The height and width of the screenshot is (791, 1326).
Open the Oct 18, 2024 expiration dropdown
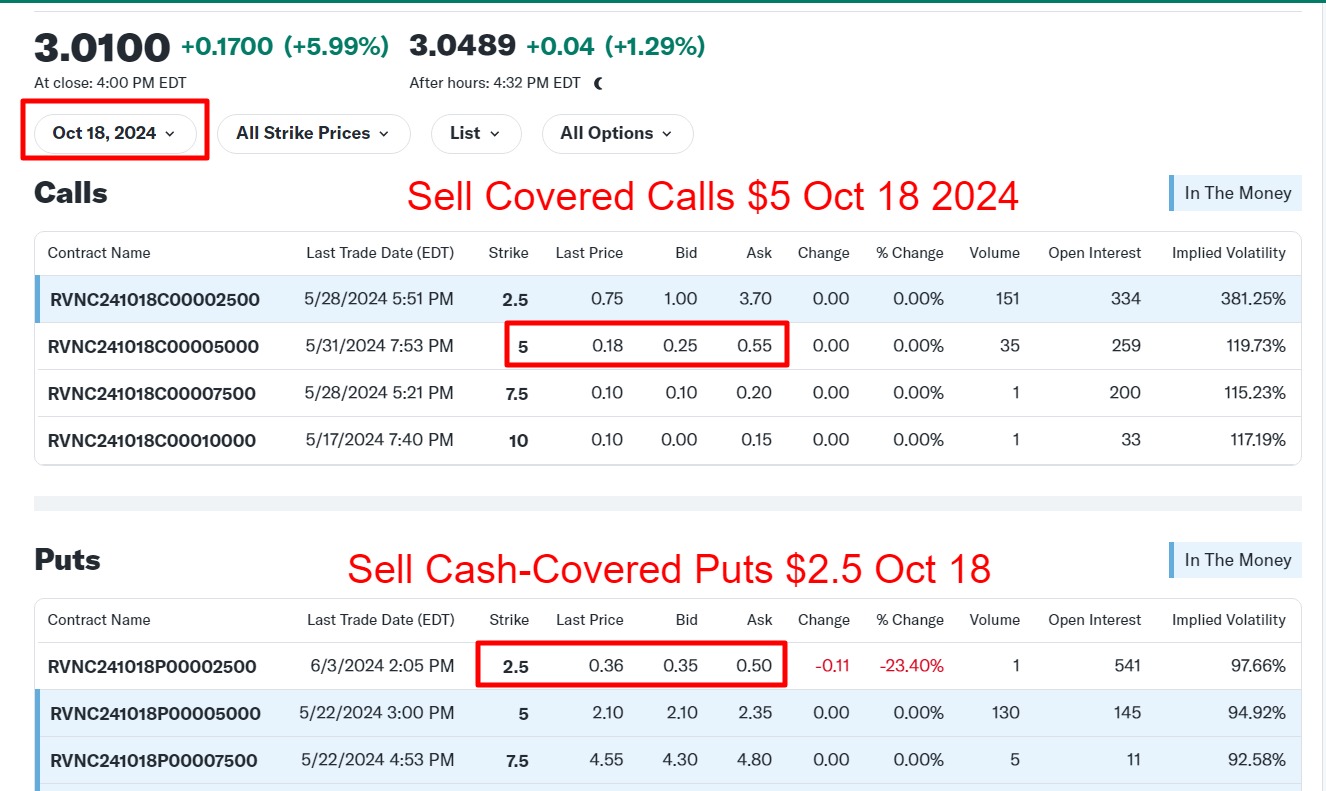pos(114,133)
